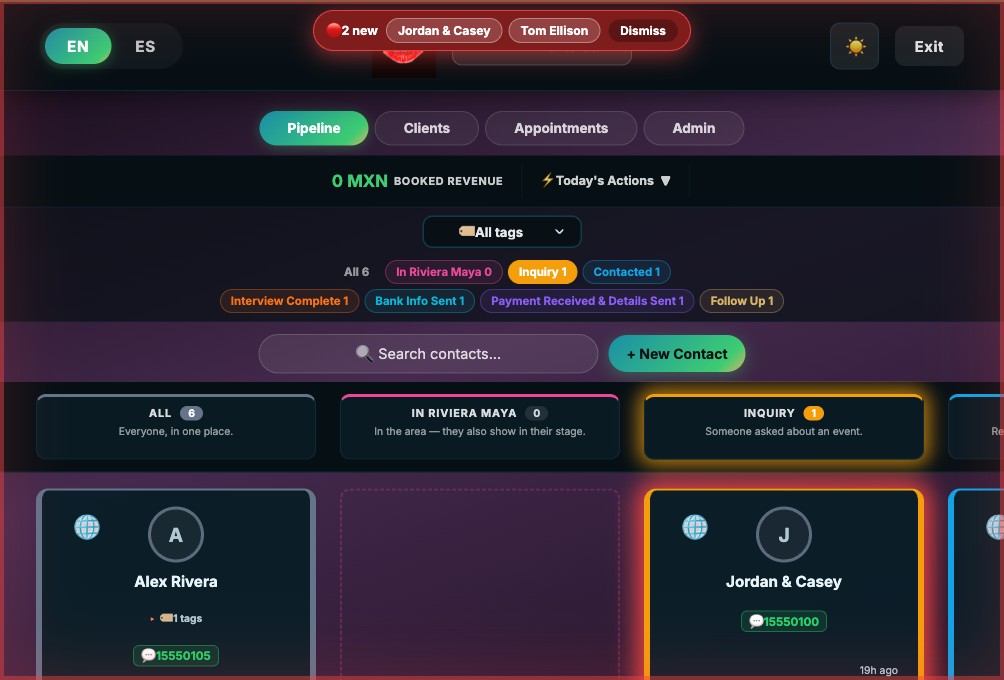
Task: Switch language to EN
Action: pos(78,46)
